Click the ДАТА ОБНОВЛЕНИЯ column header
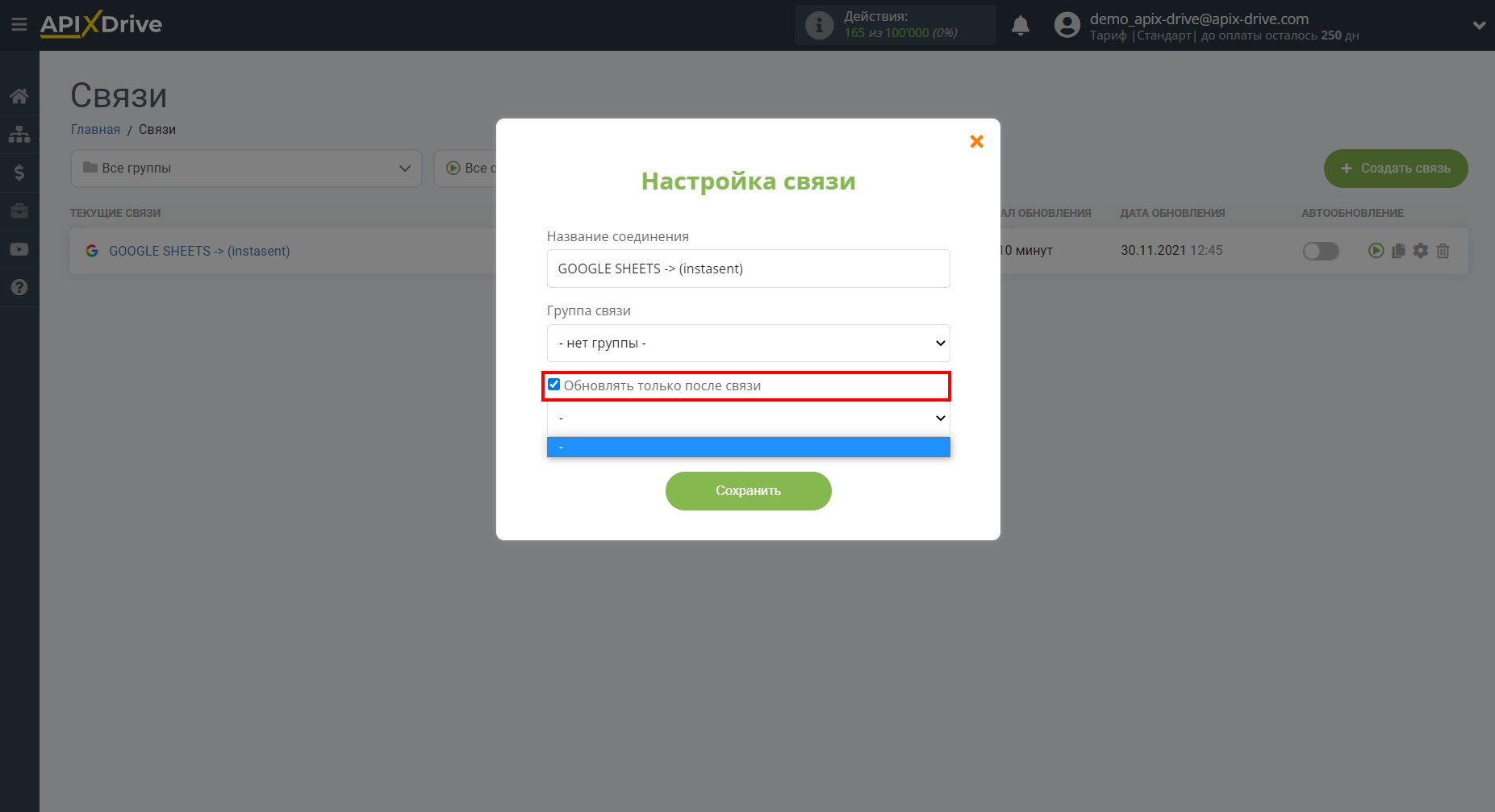The height and width of the screenshot is (812, 1495). coord(1172,213)
